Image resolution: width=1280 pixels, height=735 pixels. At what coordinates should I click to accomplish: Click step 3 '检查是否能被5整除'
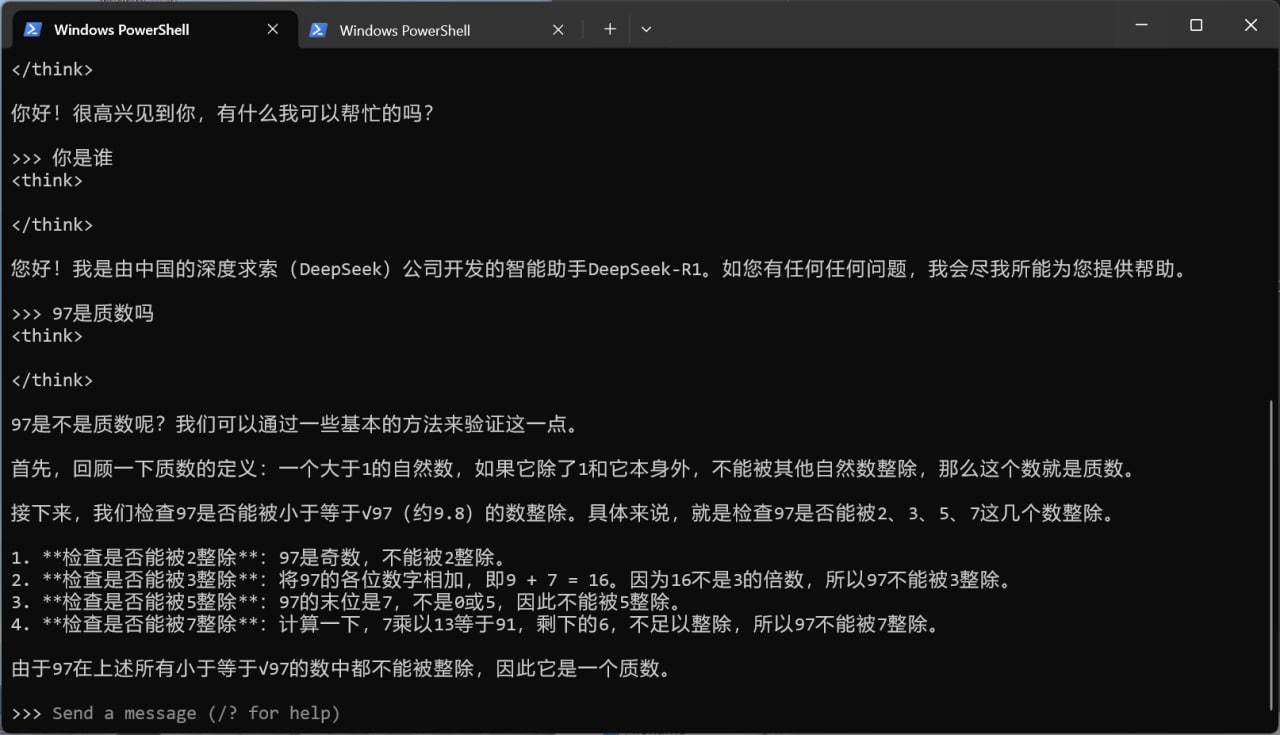[x=346, y=602]
